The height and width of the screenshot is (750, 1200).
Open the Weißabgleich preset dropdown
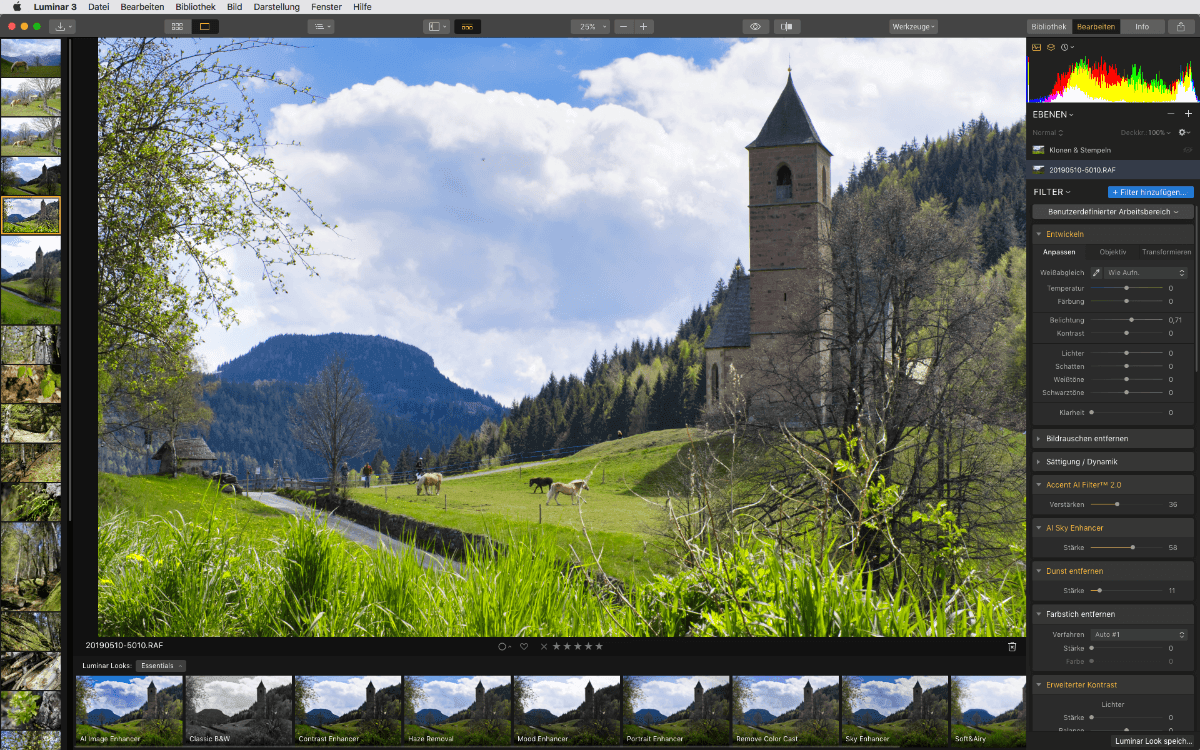point(1146,272)
